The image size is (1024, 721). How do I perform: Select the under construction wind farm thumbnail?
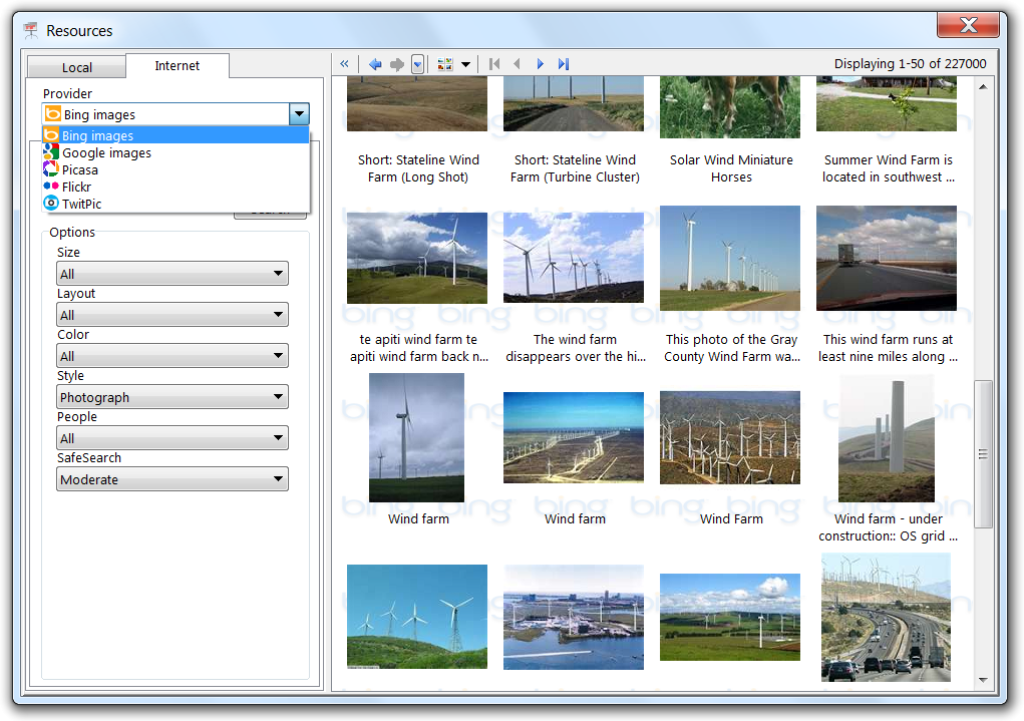click(x=886, y=438)
